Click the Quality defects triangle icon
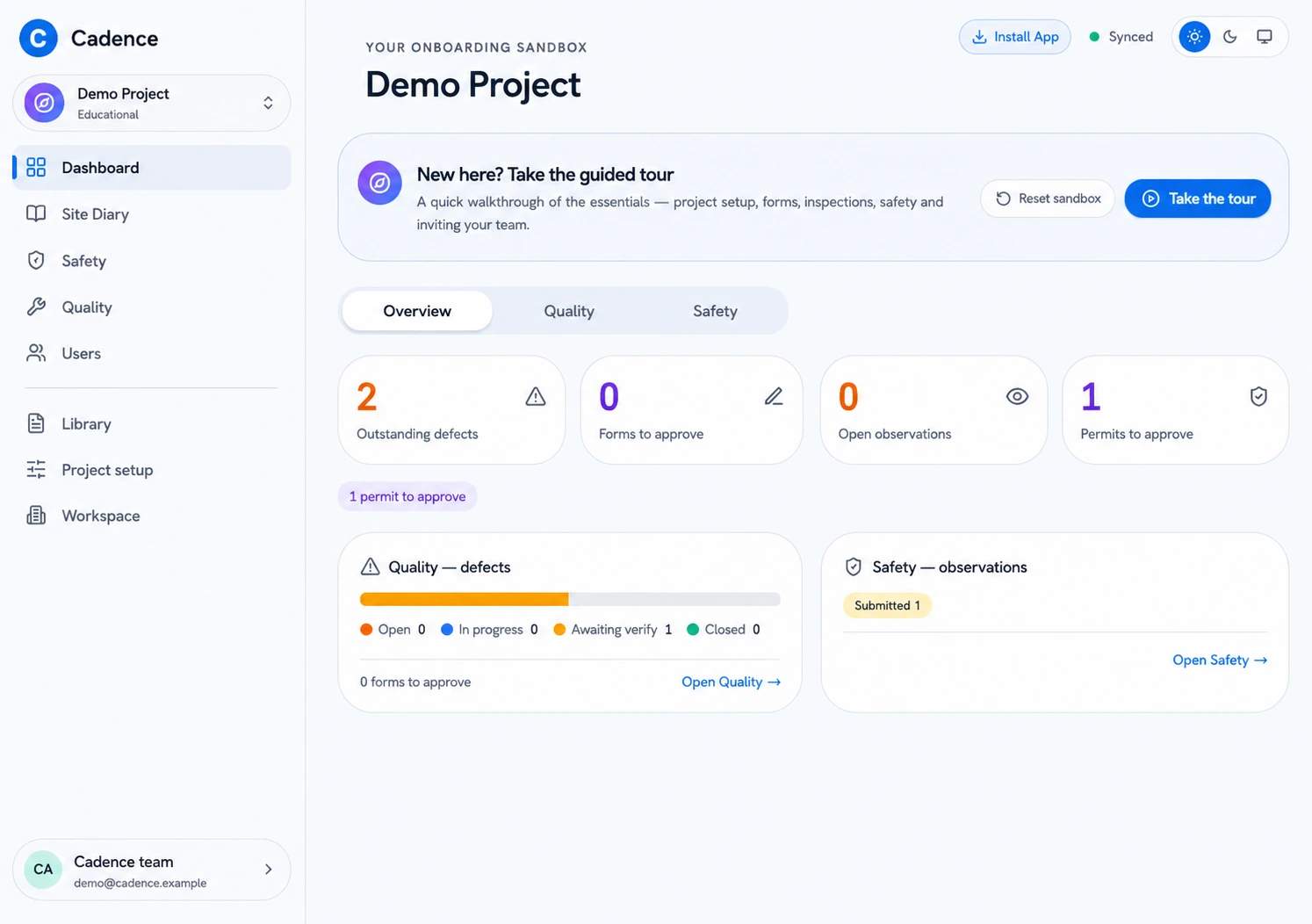The width and height of the screenshot is (1312, 924). (371, 567)
